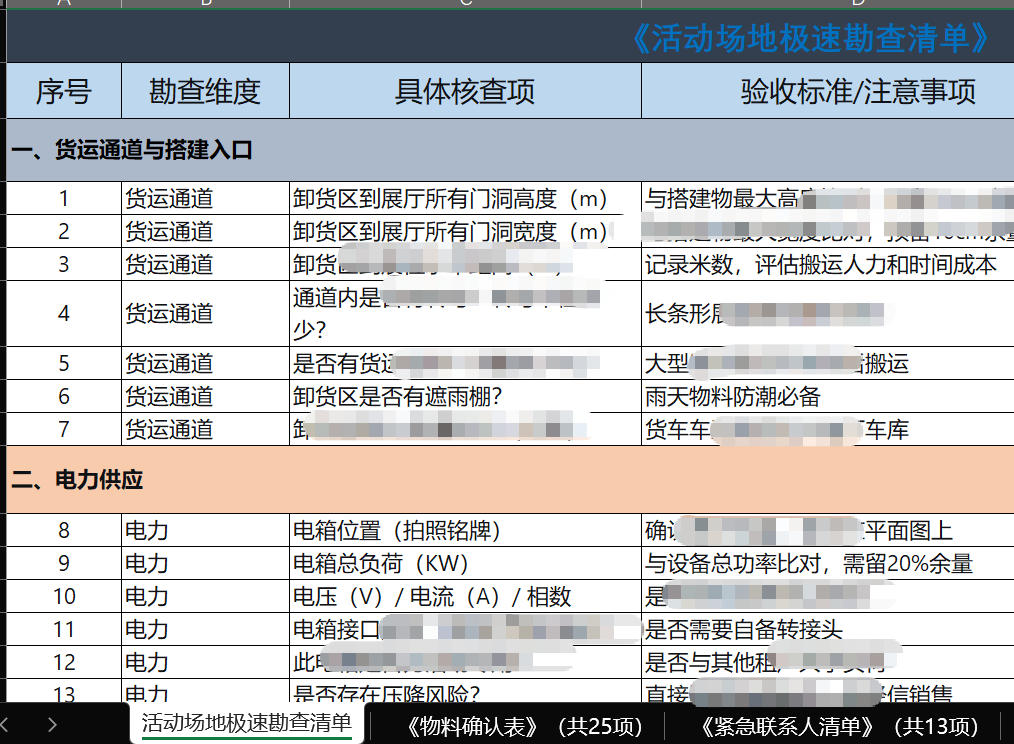Screen dimensions: 1014x744
Task: Select the 序号 cell with number 4
Action: 63,314
